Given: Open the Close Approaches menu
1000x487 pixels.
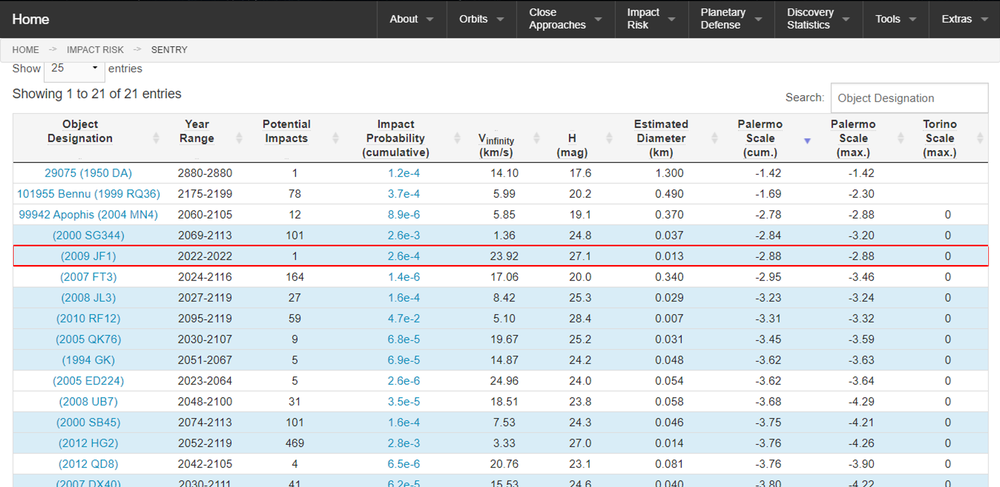Looking at the screenshot, I should [565, 19].
